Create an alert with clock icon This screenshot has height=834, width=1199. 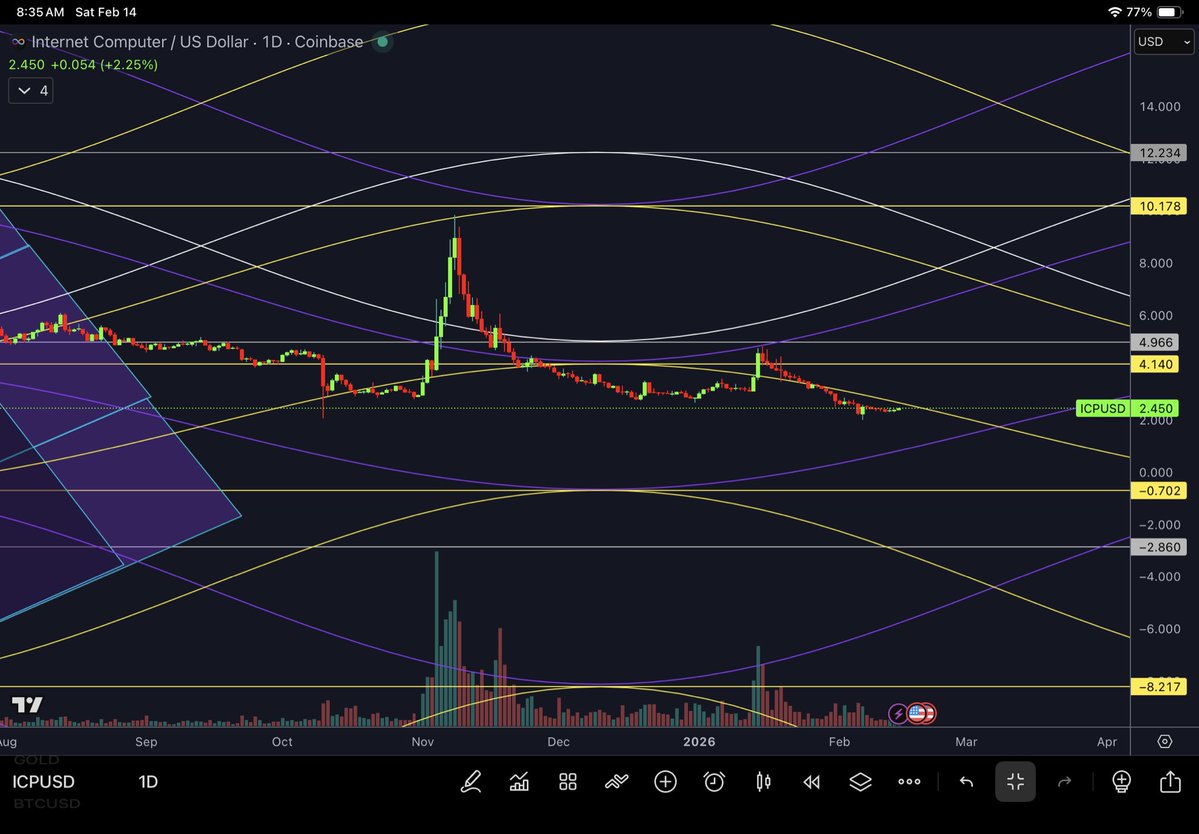click(714, 781)
